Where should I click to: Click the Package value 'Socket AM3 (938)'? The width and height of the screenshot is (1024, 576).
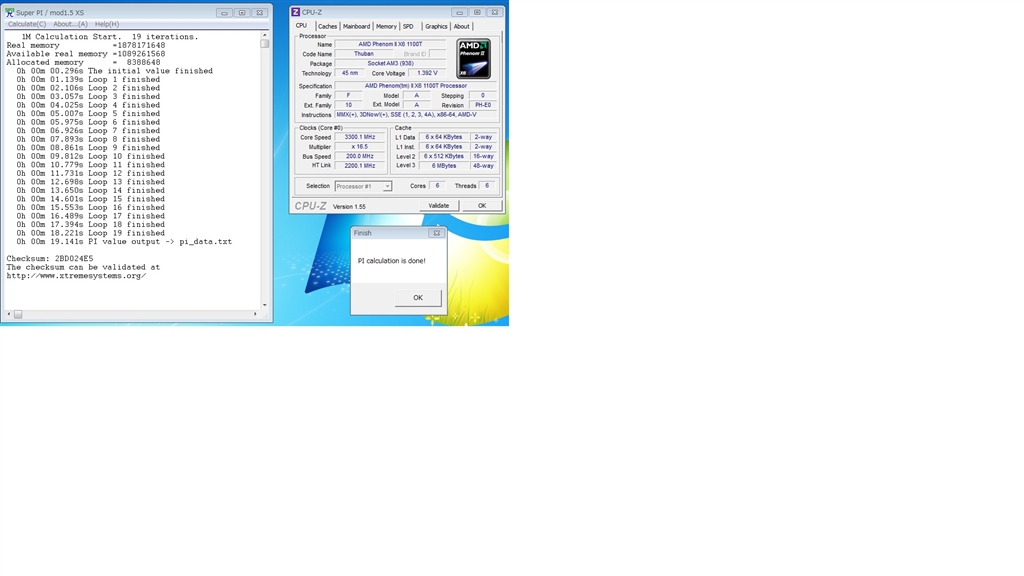(390, 63)
